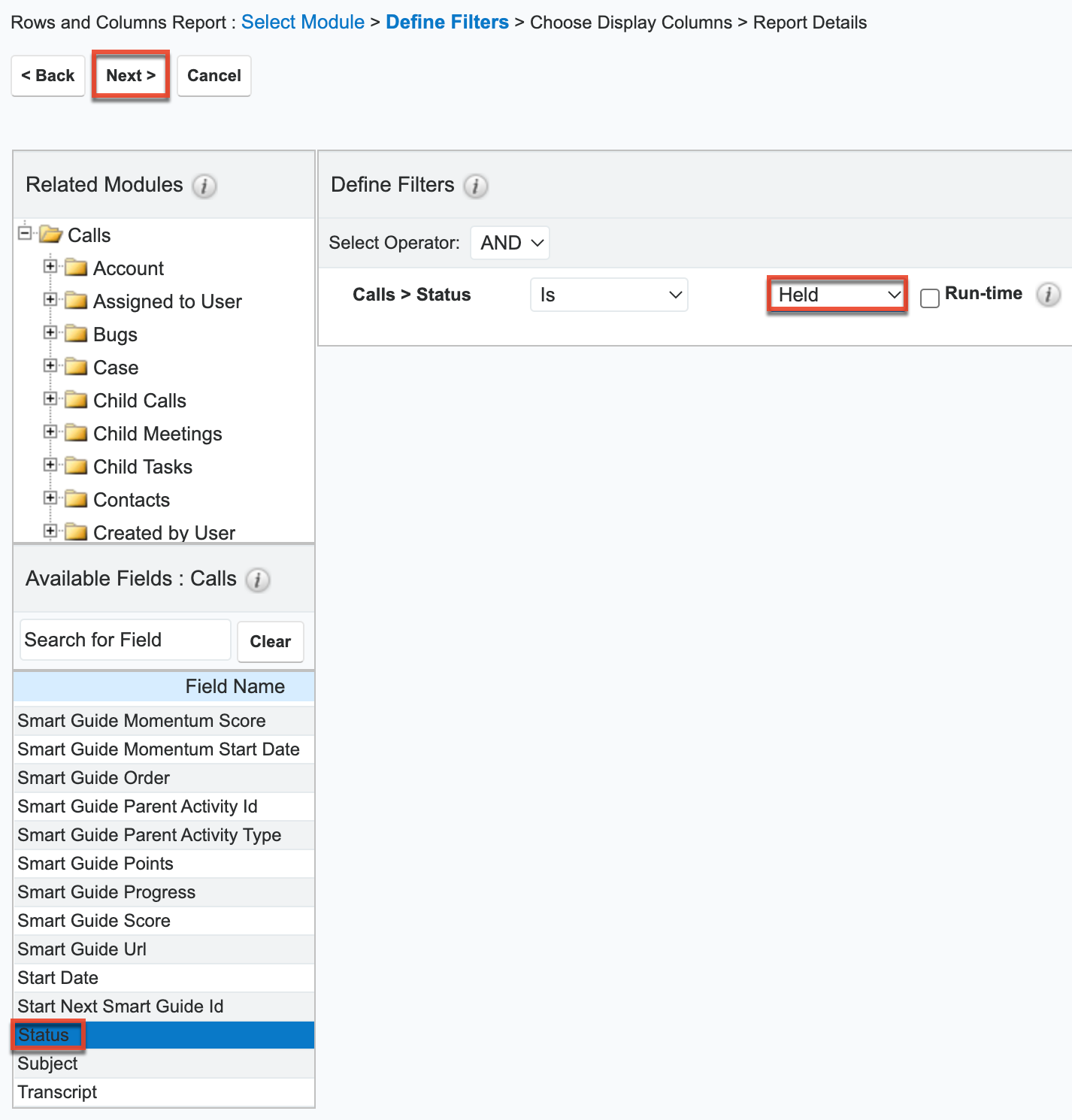Click the Child Meetings folder icon
This screenshot has width=1072, height=1120.
tap(77, 432)
